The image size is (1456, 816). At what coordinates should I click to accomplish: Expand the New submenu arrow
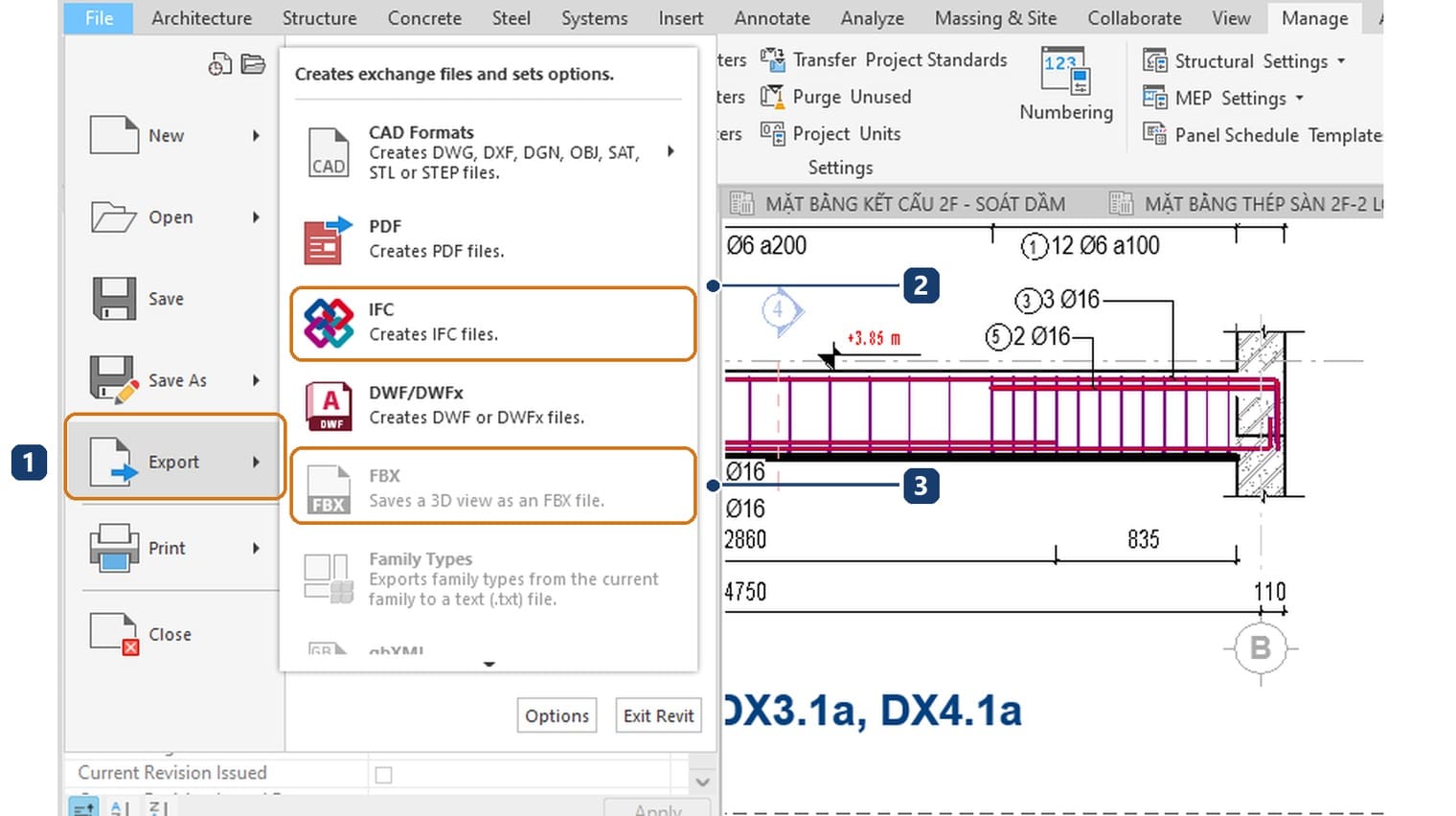[x=256, y=135]
